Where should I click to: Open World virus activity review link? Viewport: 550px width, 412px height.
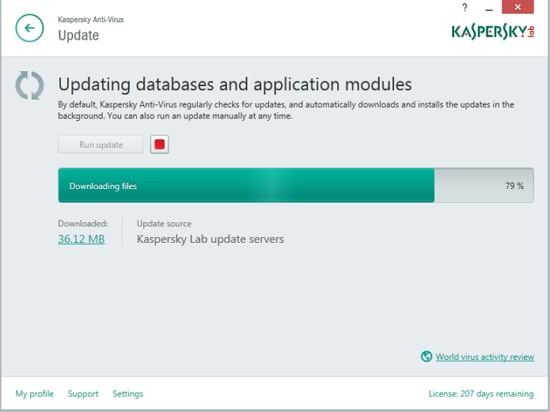(x=485, y=357)
